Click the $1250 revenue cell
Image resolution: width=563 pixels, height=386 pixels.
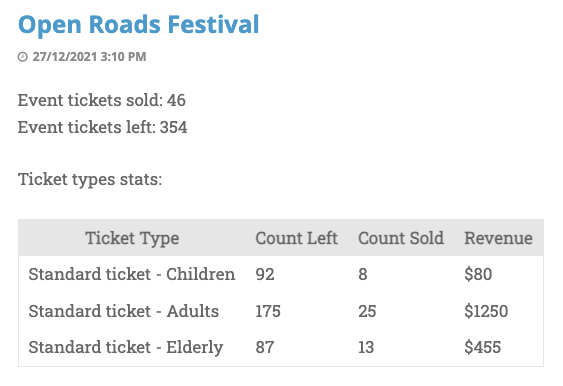coord(486,311)
